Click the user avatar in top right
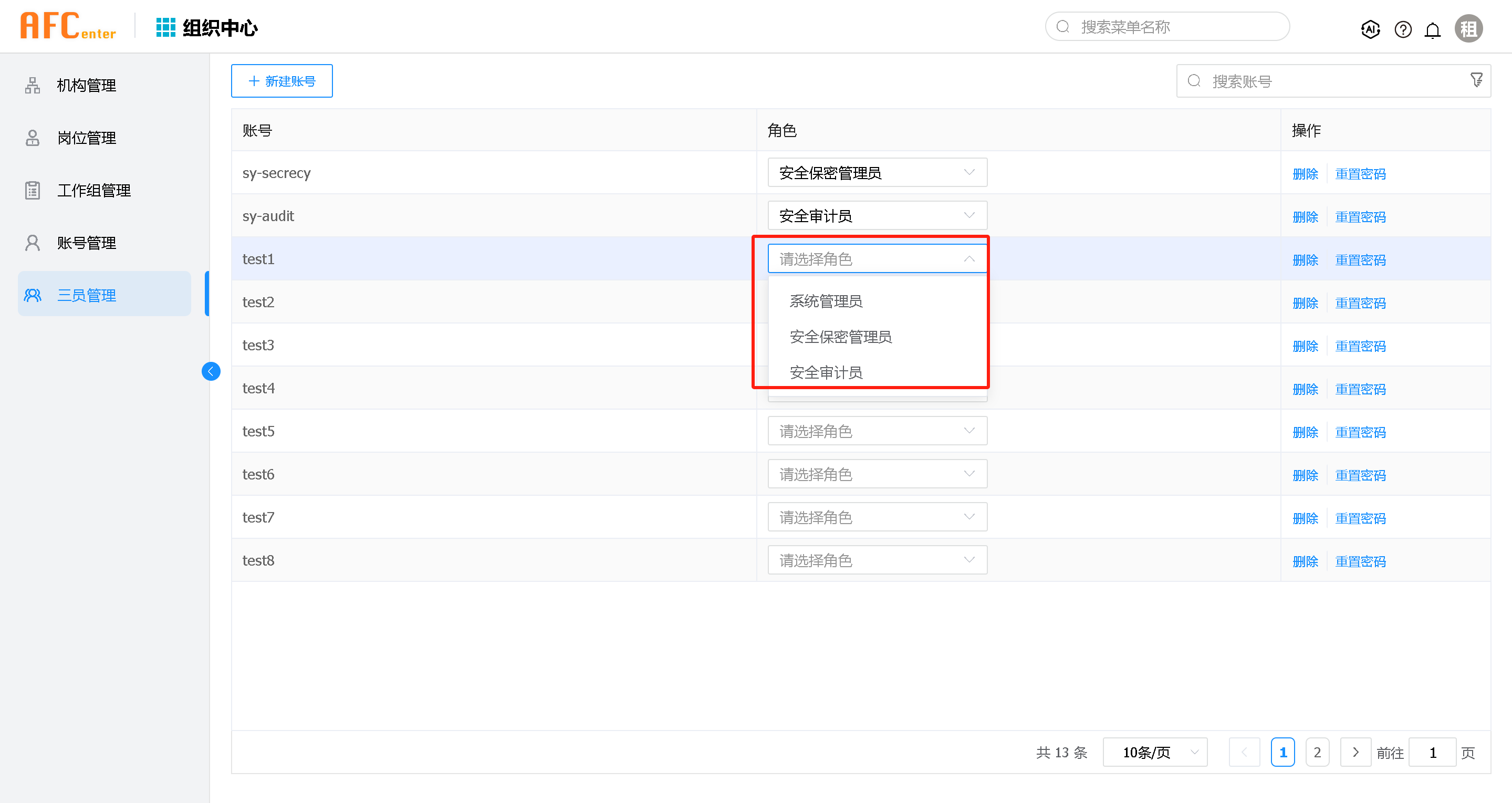The width and height of the screenshot is (1512, 803). [x=1468, y=29]
